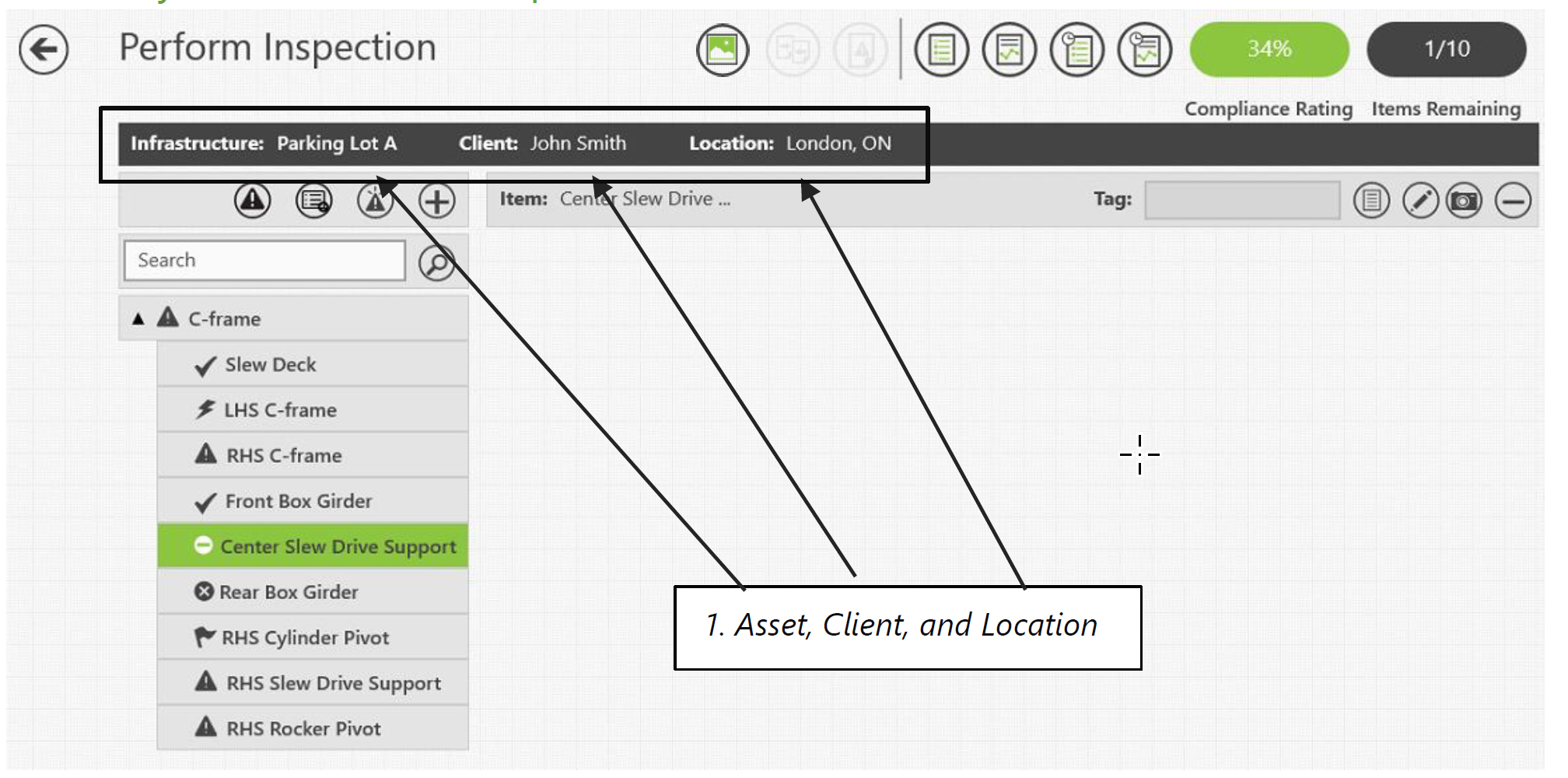
Task: Select the Slew Deck item
Action: coord(270,365)
